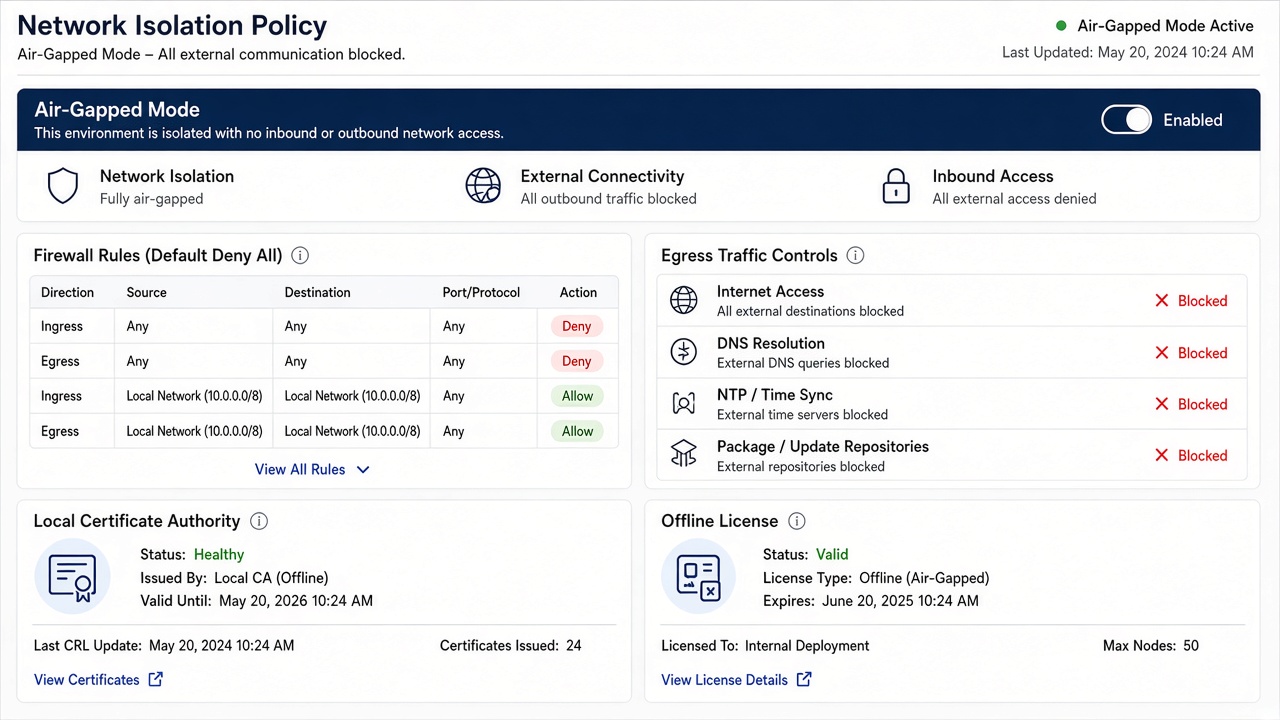The width and height of the screenshot is (1280, 720).
Task: Open Firewall Rules info tooltip icon
Action: point(300,256)
